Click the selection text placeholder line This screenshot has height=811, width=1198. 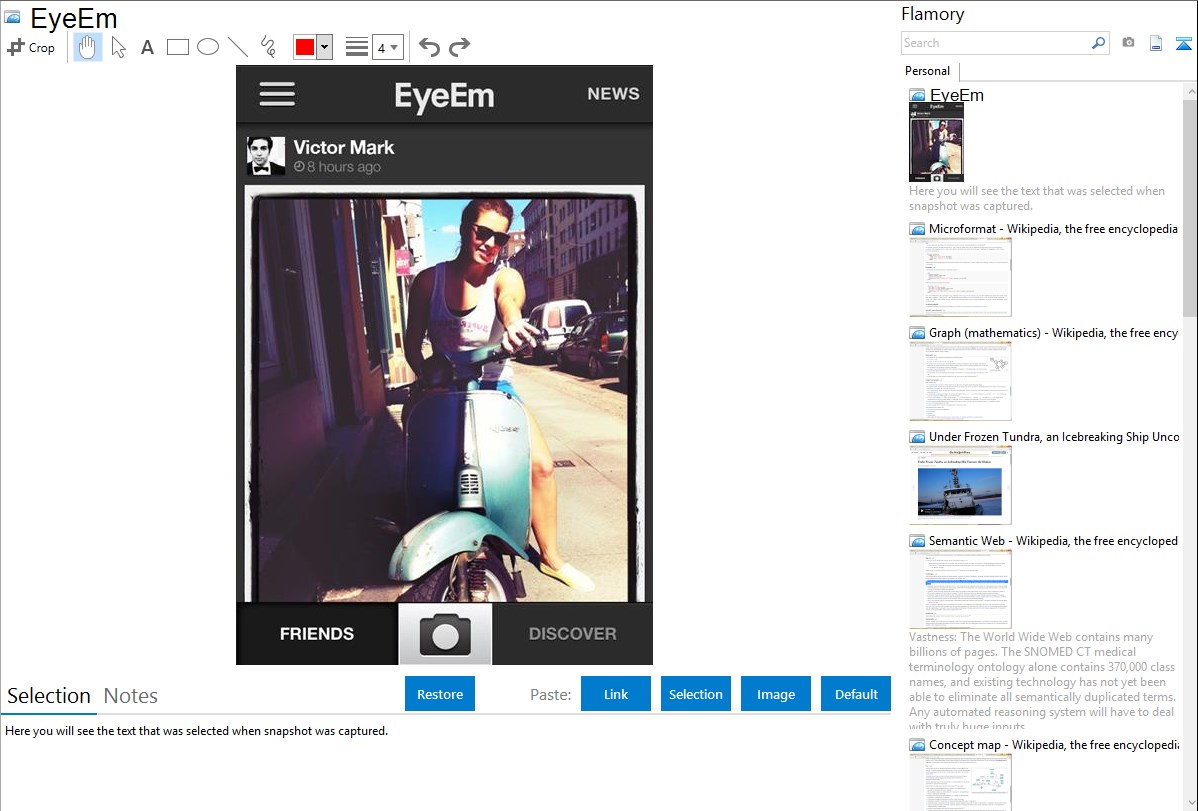tap(196, 731)
